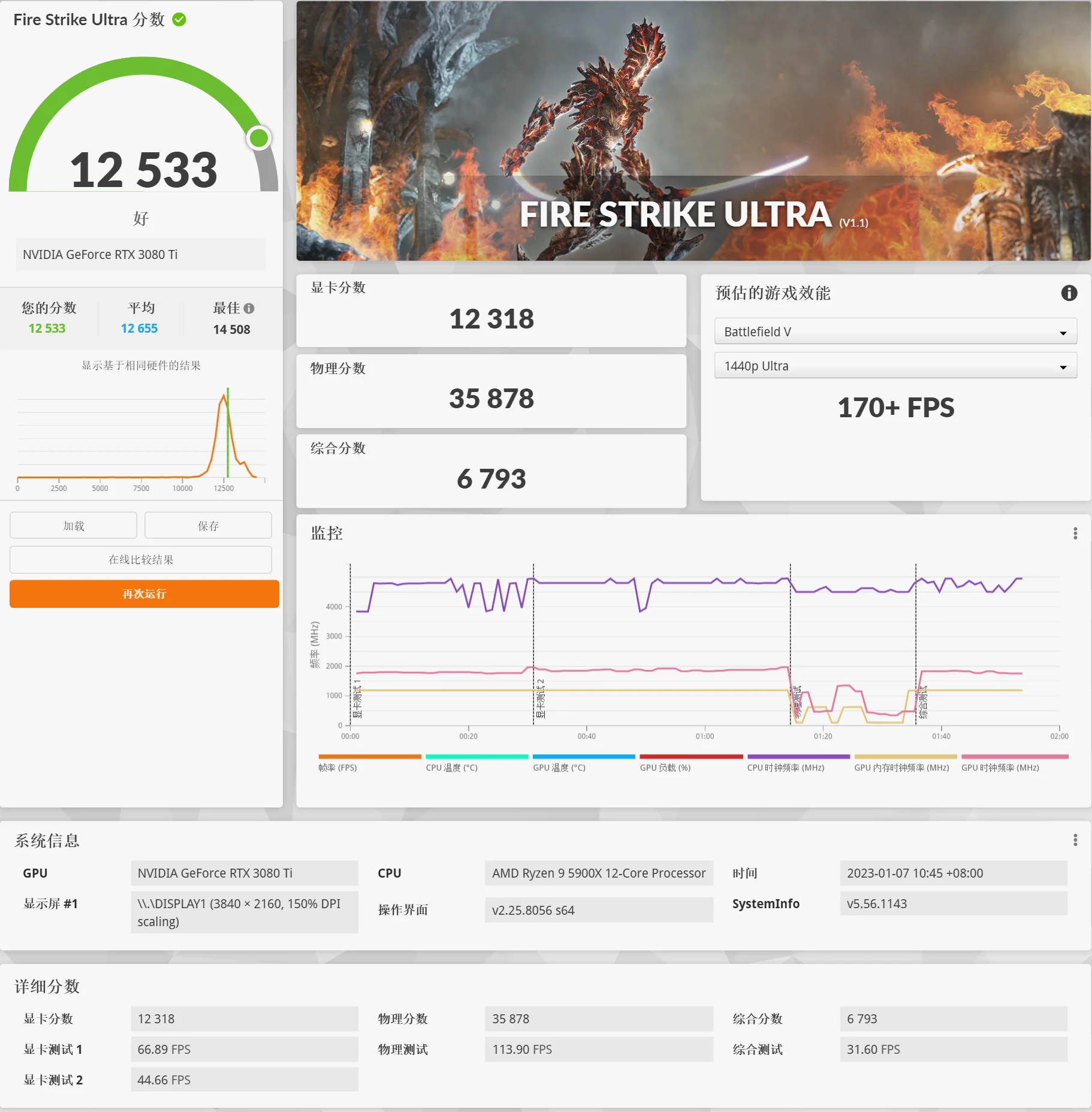Select physics test value 113.90 FPS
Screen dimensions: 1092x1112
click(x=599, y=1049)
